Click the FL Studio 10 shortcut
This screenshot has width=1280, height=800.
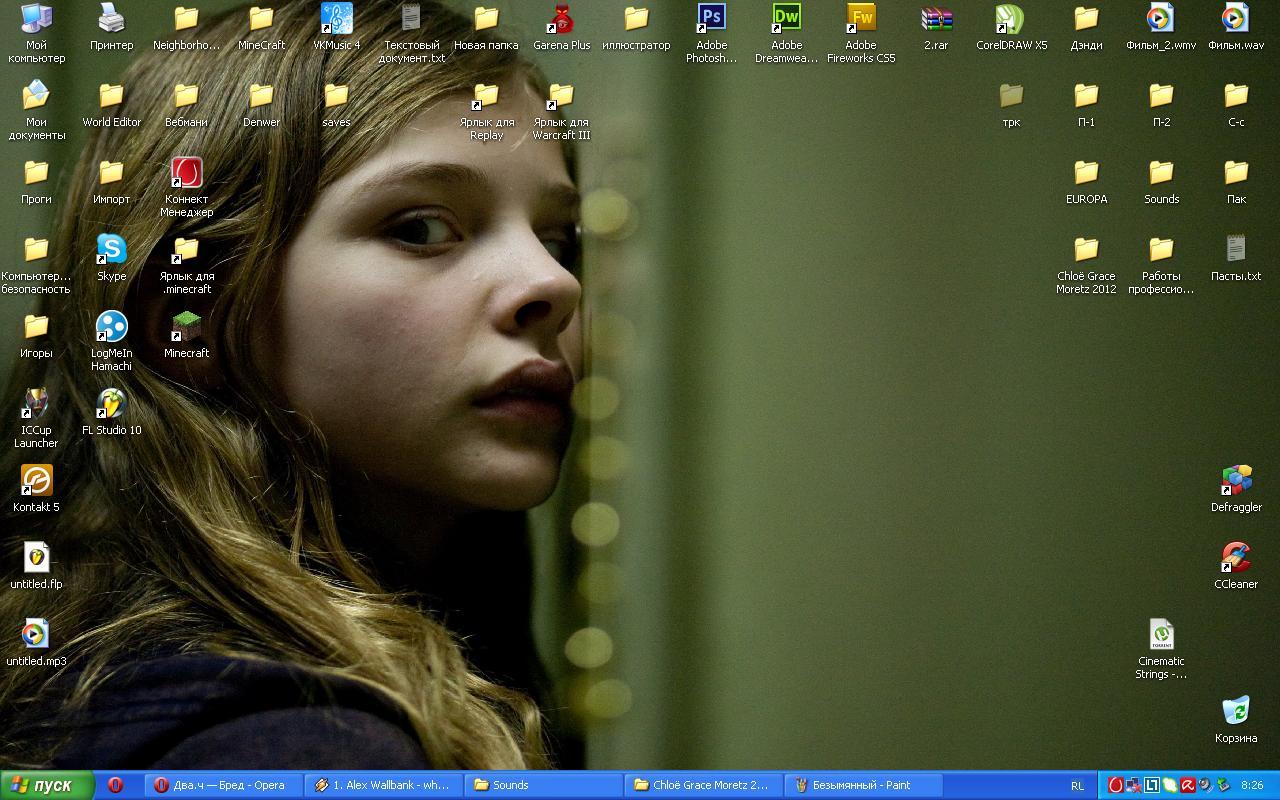click(x=111, y=404)
